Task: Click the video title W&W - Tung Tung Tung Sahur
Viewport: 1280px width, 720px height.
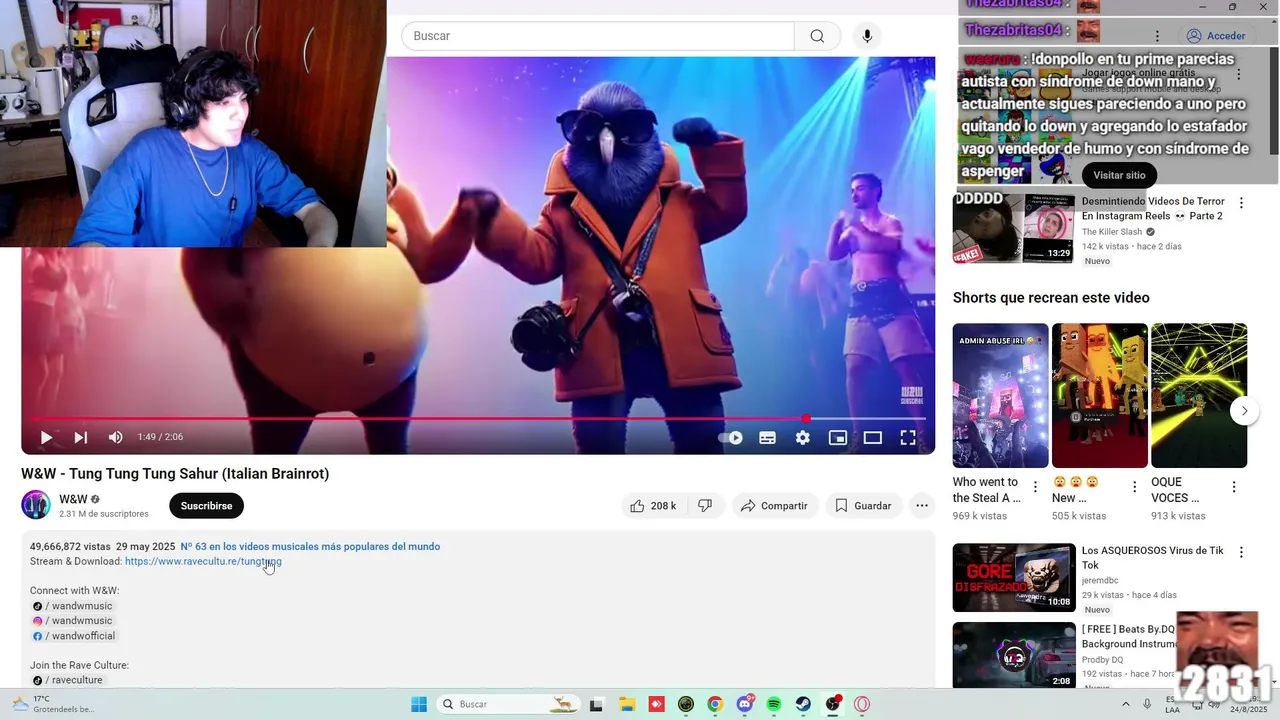Action: coord(175,474)
